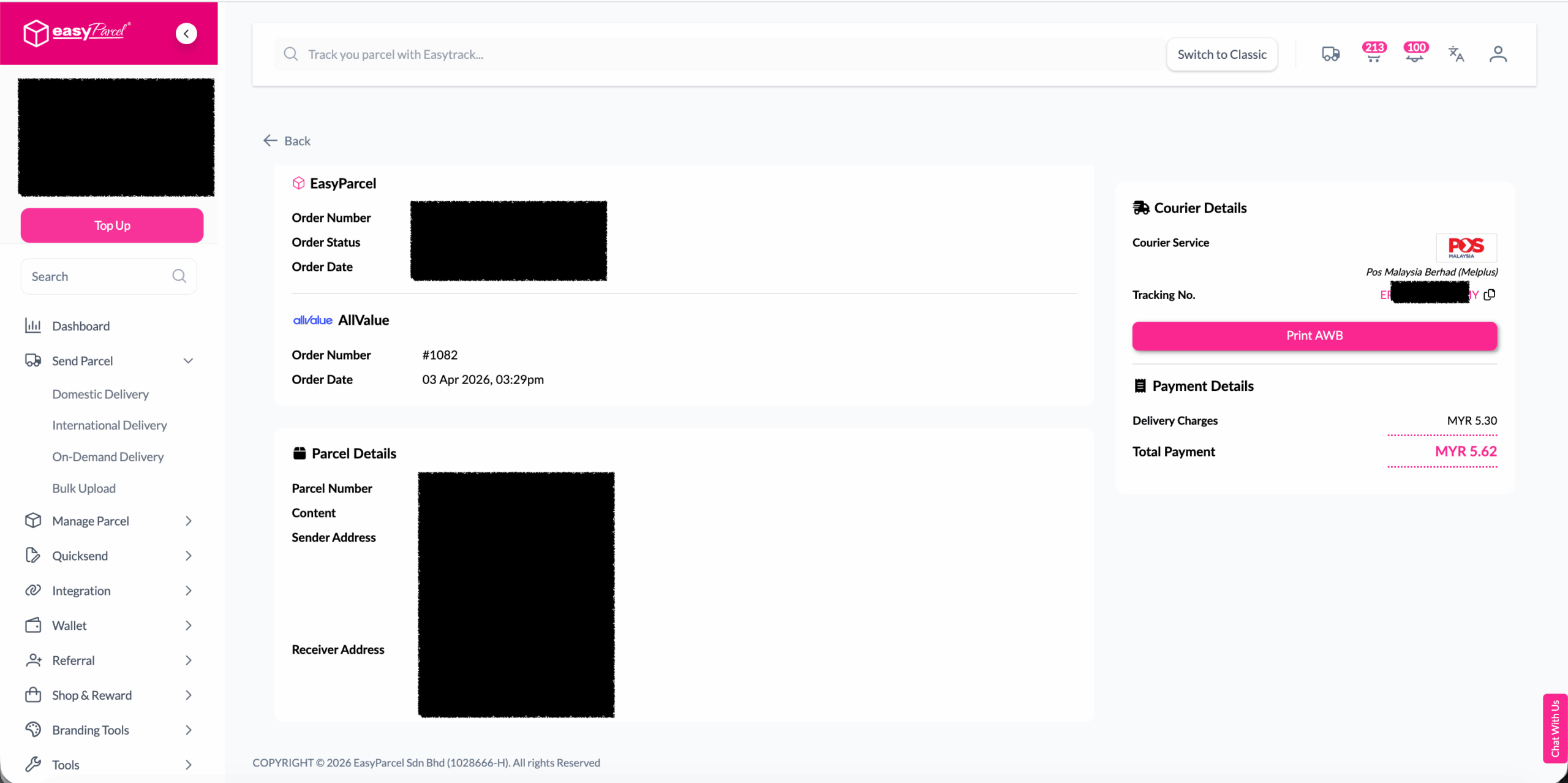Screen dimensions: 1568x783
Task: Click the delivery truck icon in top bar
Action: (1330, 54)
